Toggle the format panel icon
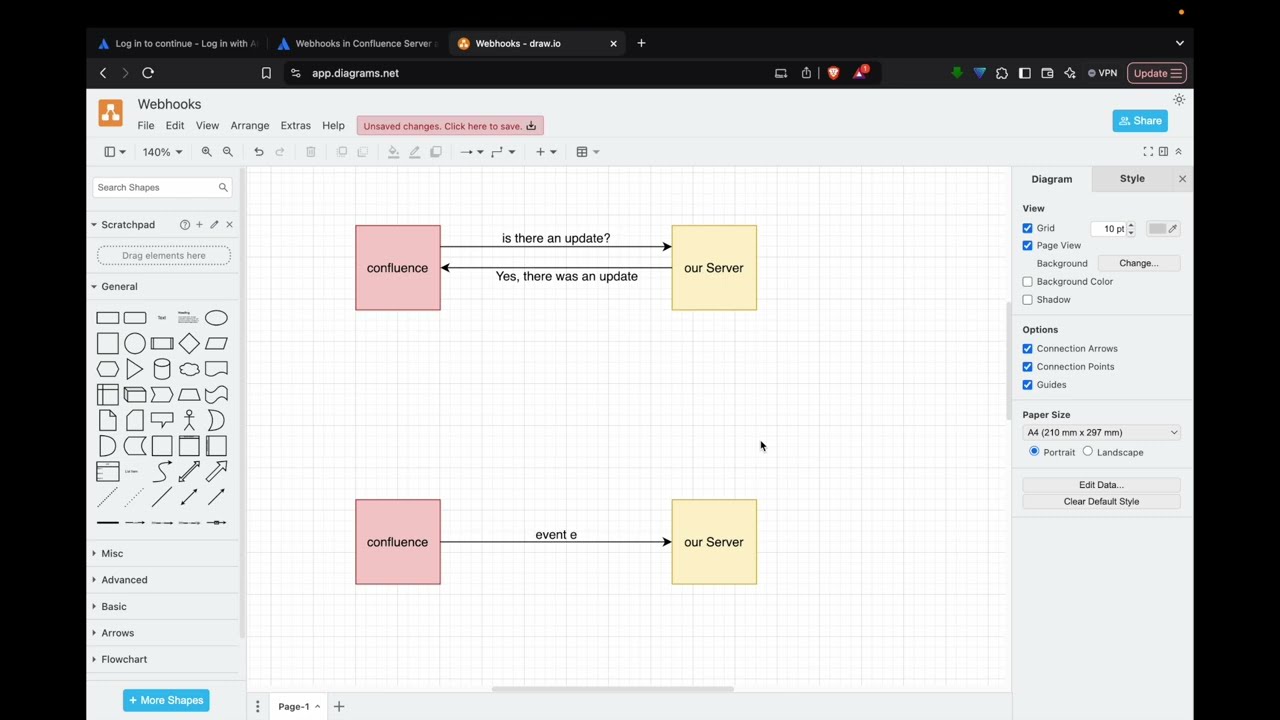 [1163, 151]
